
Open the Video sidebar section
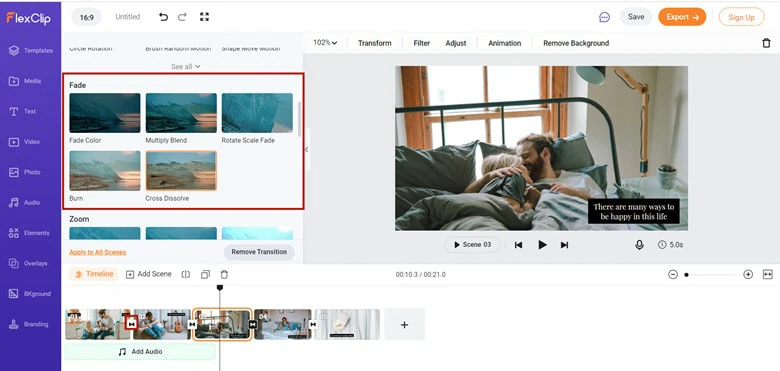coord(24,142)
